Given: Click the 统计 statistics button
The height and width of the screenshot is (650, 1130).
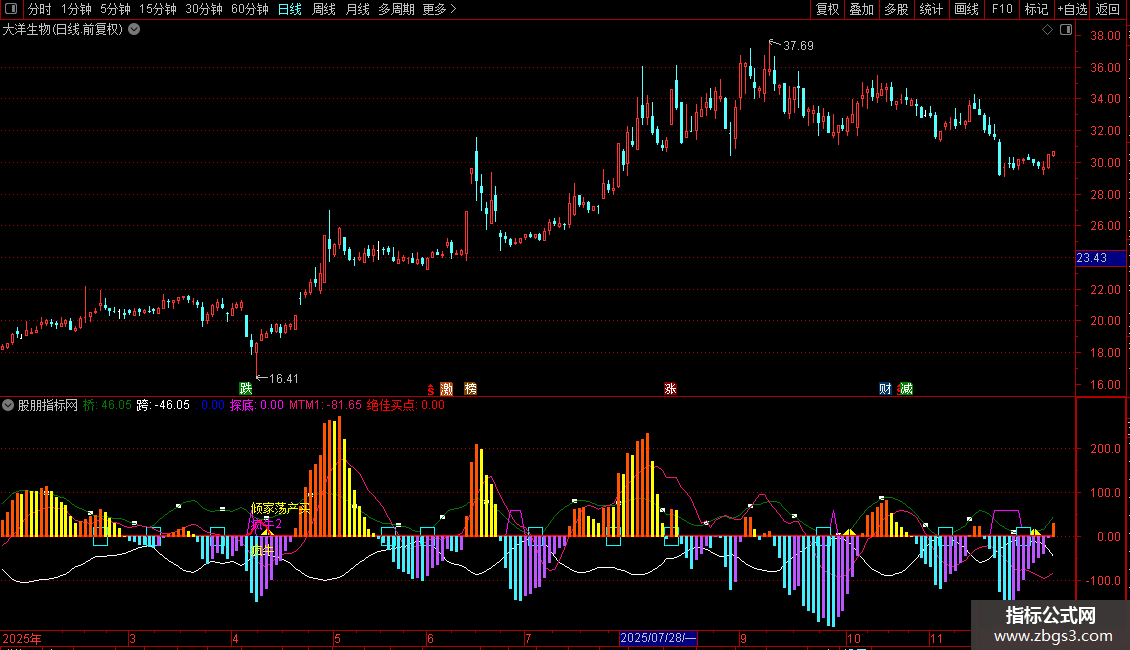Looking at the screenshot, I should tap(931, 9).
